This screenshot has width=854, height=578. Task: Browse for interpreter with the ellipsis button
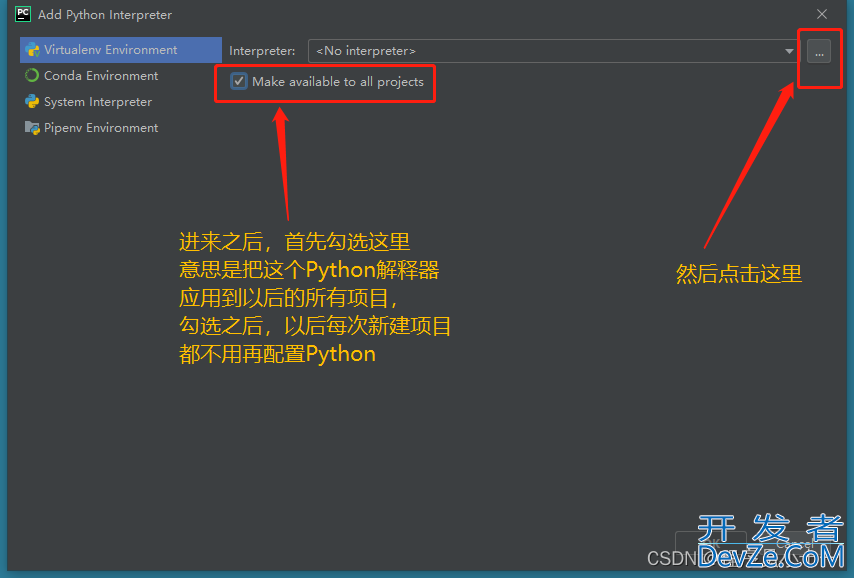(819, 52)
